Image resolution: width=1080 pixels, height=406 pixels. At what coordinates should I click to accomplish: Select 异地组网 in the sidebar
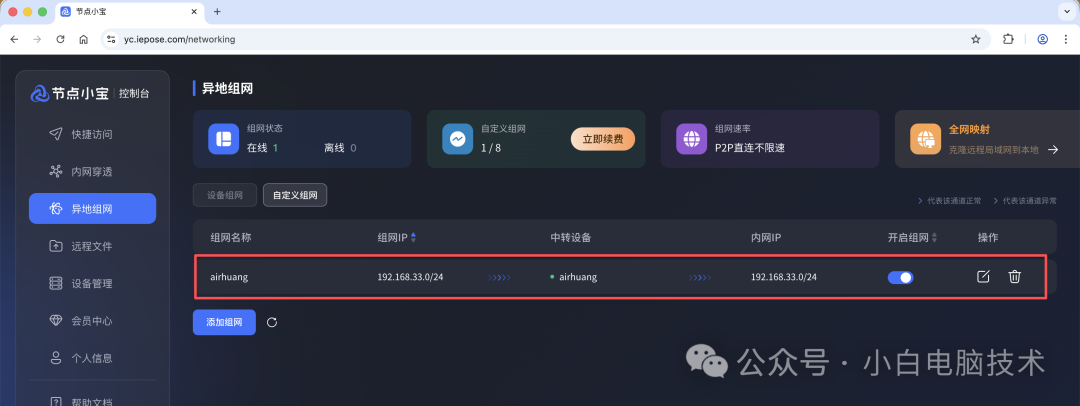tap(92, 208)
